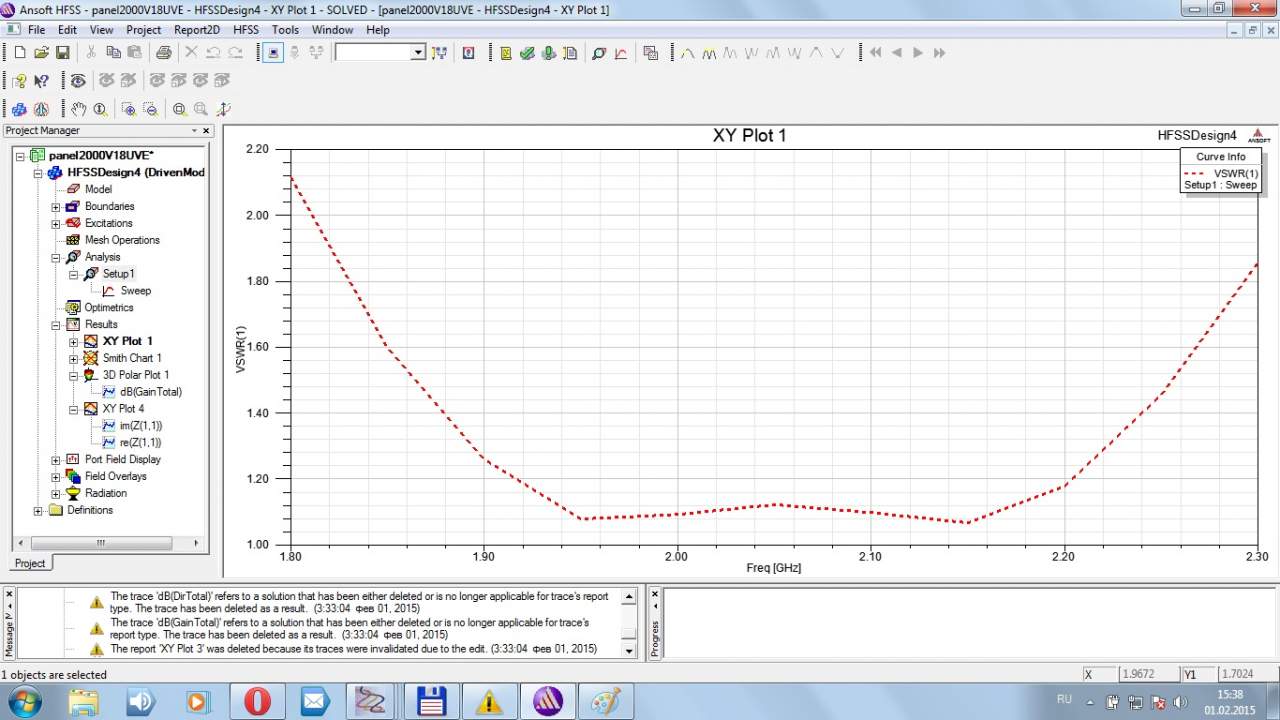Screen dimensions: 1280x720
Task: Click the Copy icon in toolbar
Action: point(113,53)
